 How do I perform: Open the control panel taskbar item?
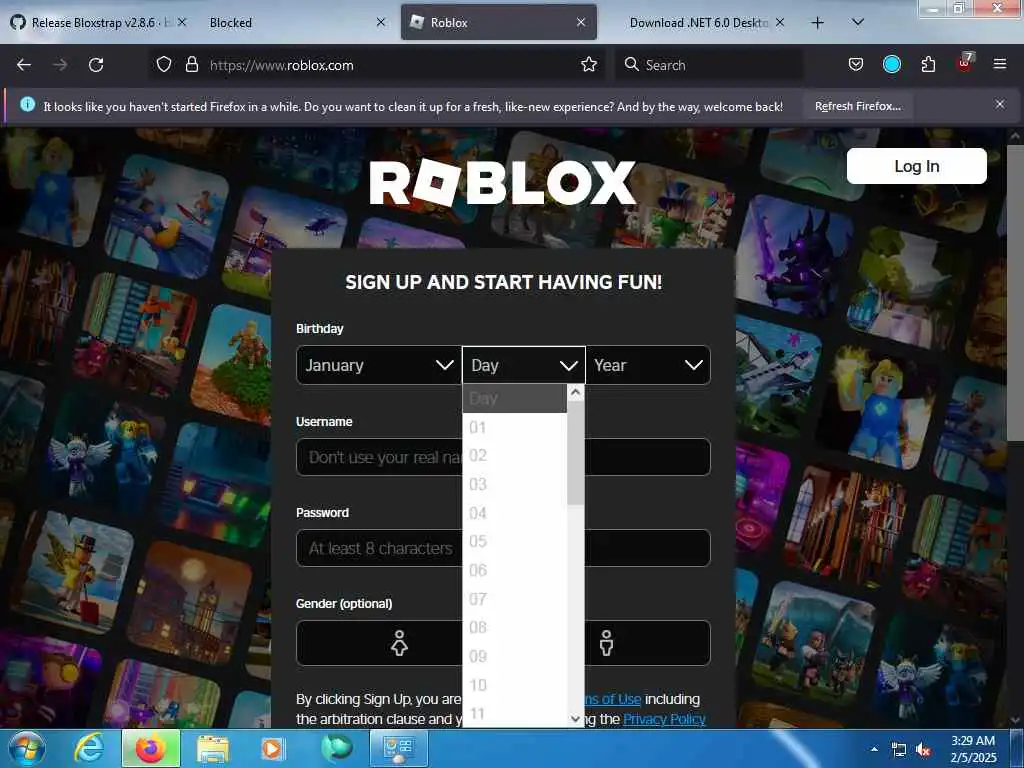pyautogui.click(x=399, y=749)
